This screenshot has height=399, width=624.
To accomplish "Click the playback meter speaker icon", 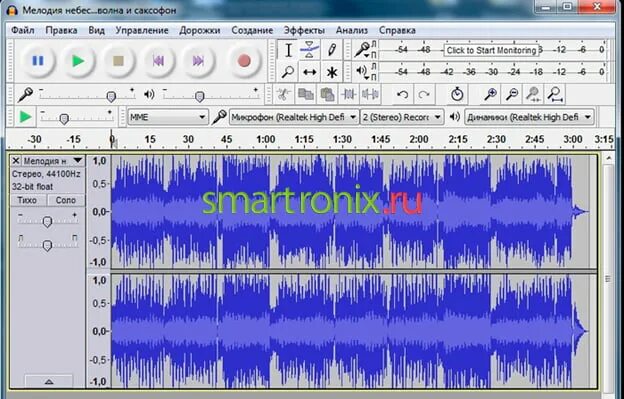I will 362,72.
